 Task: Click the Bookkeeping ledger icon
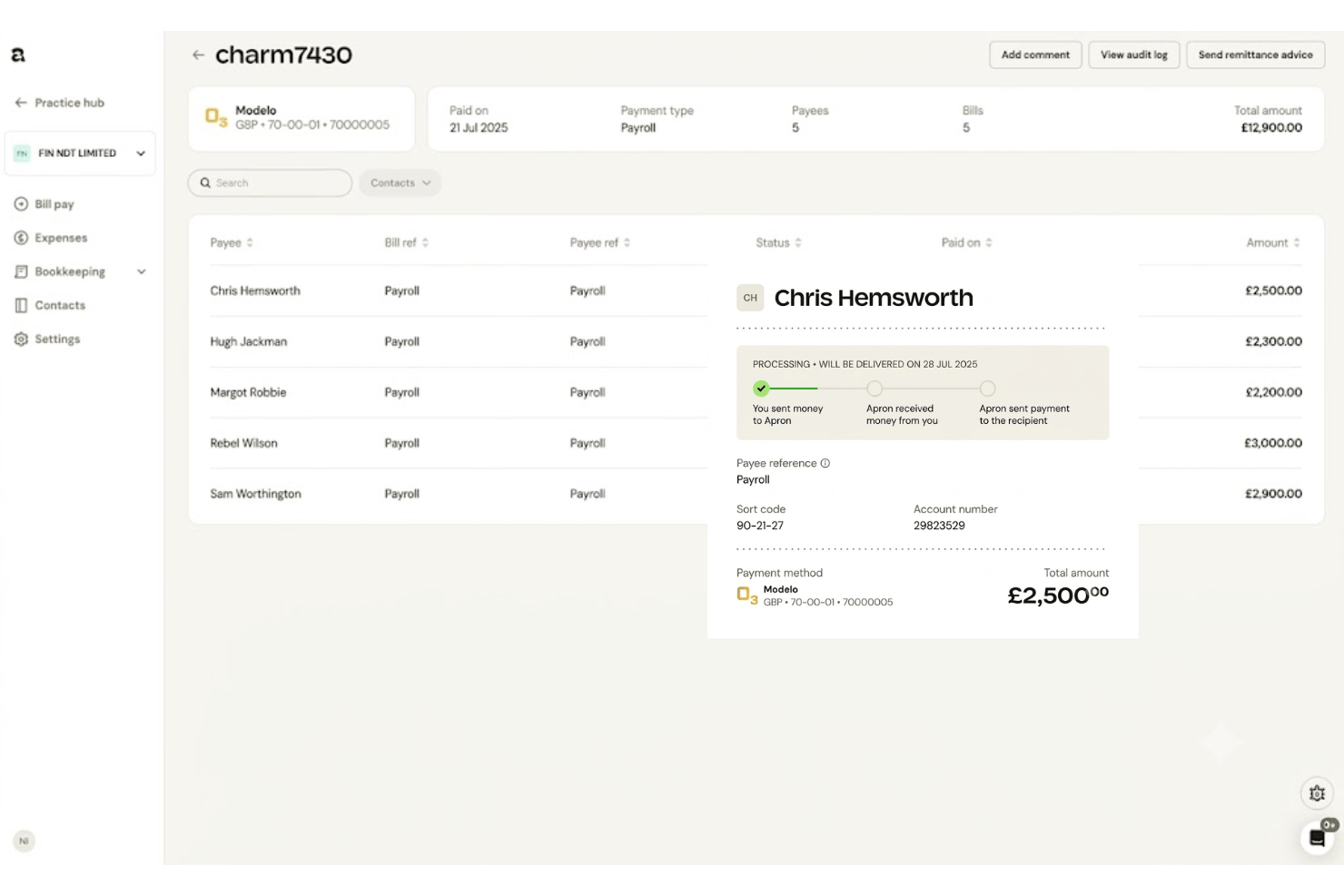(21, 271)
